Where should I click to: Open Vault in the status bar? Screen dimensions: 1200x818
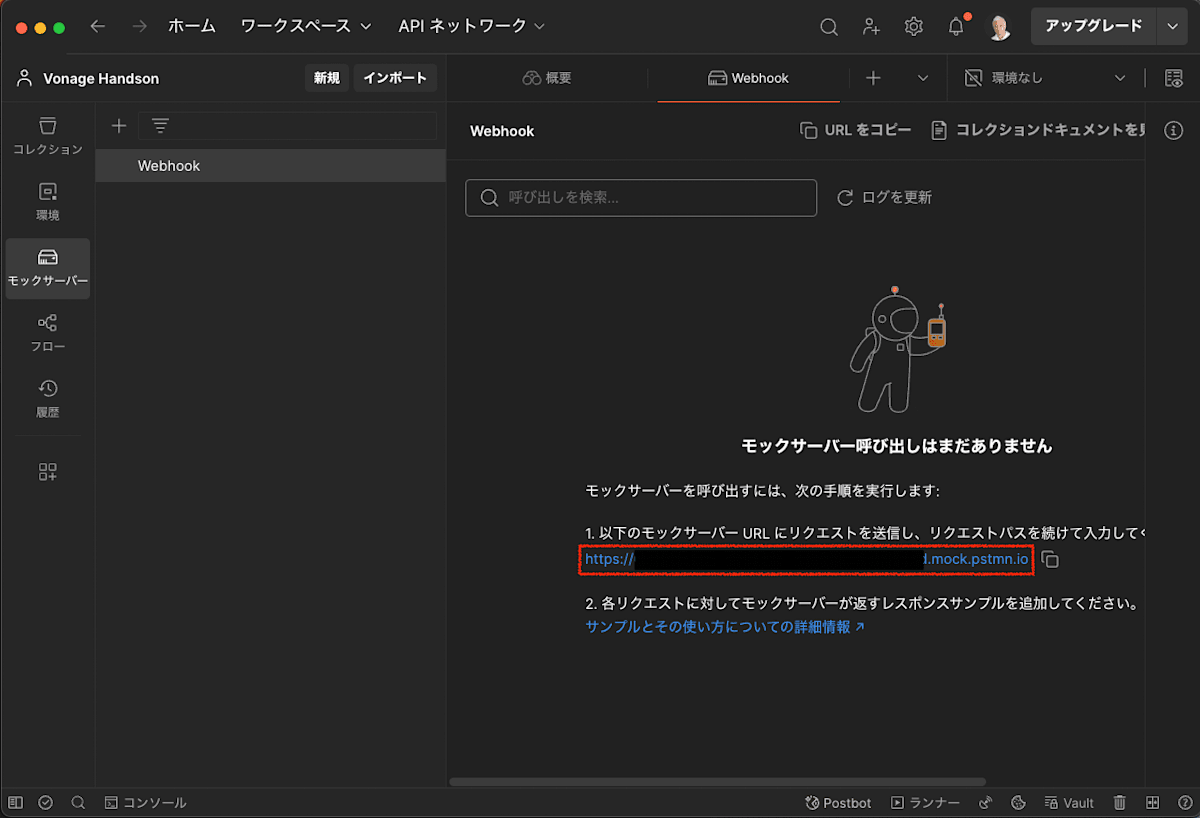1069,802
